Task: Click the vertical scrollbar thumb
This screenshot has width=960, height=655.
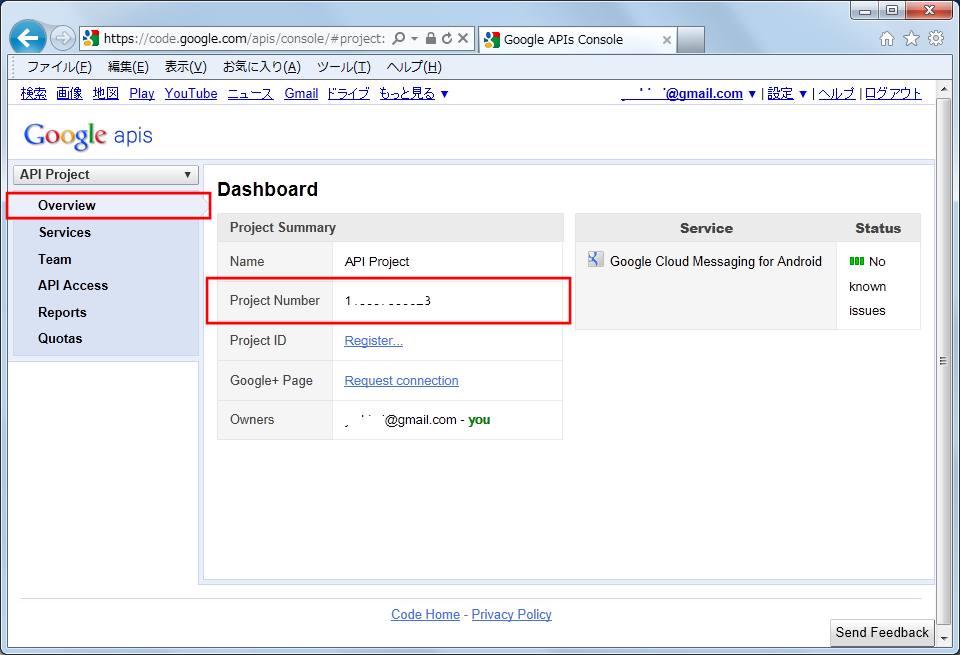Action: point(943,360)
